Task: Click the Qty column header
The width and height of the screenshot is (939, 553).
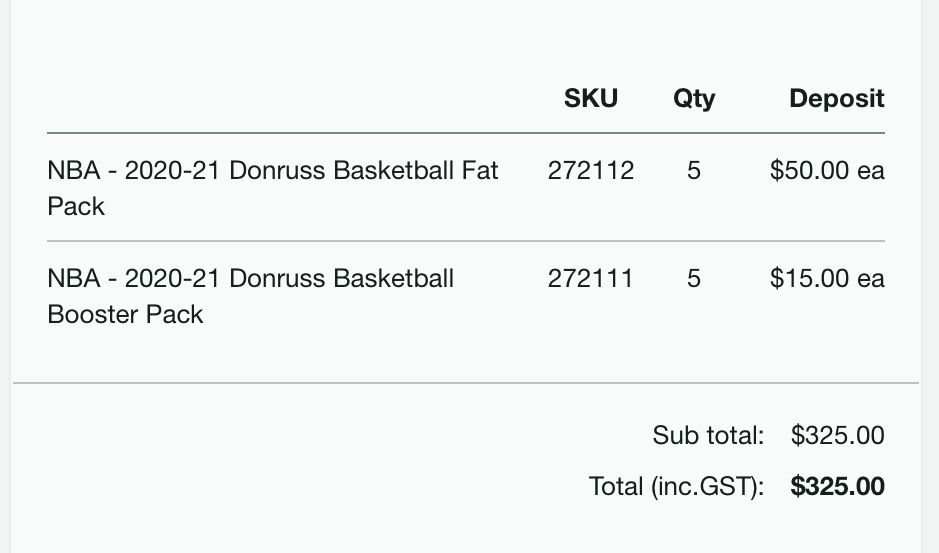Action: pyautogui.click(x=694, y=99)
